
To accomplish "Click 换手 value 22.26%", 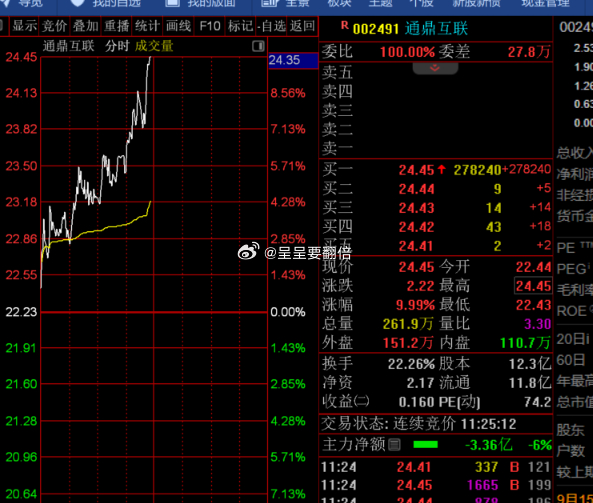I will pos(411,364).
